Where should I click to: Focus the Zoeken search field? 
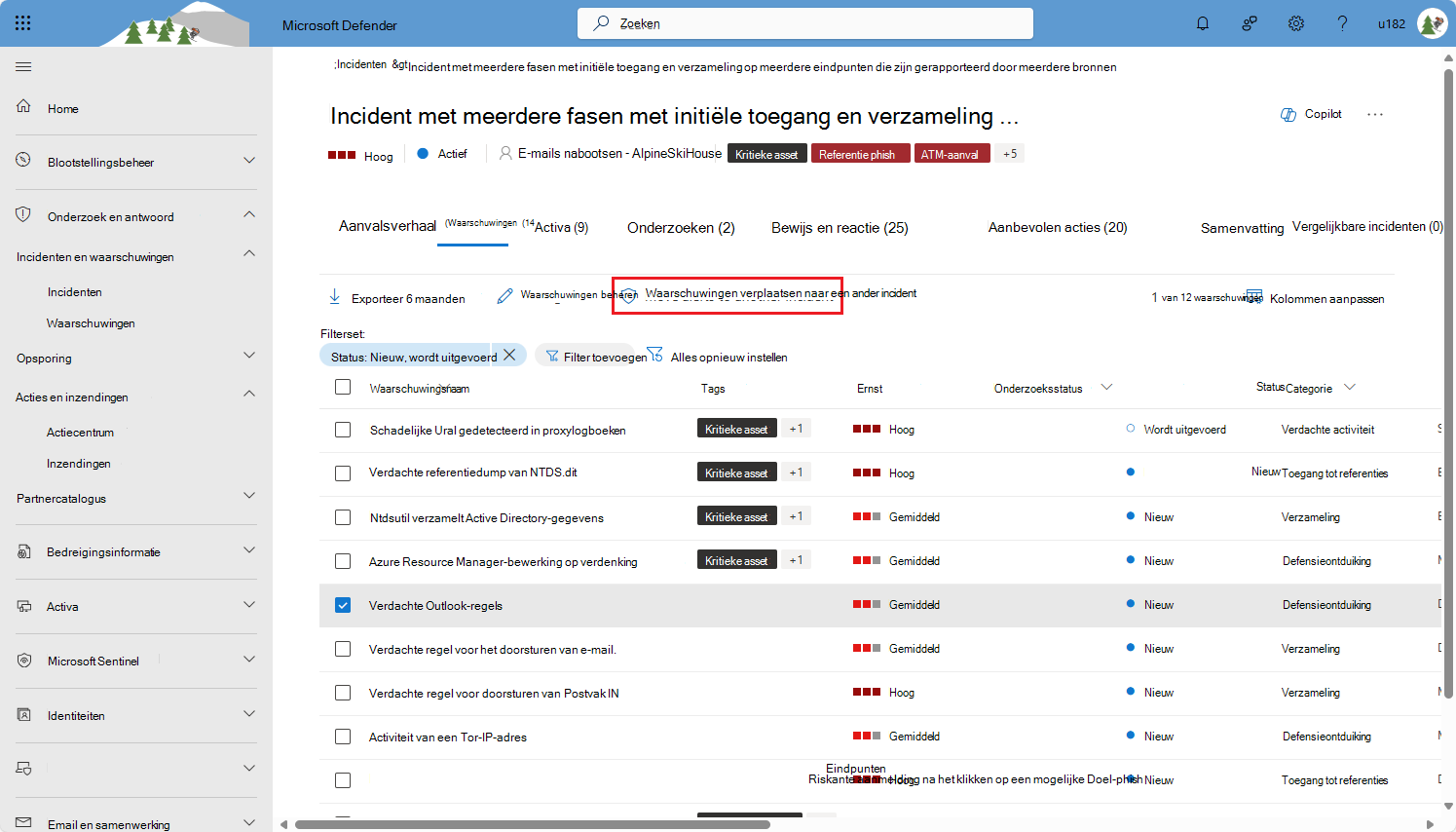click(x=805, y=23)
